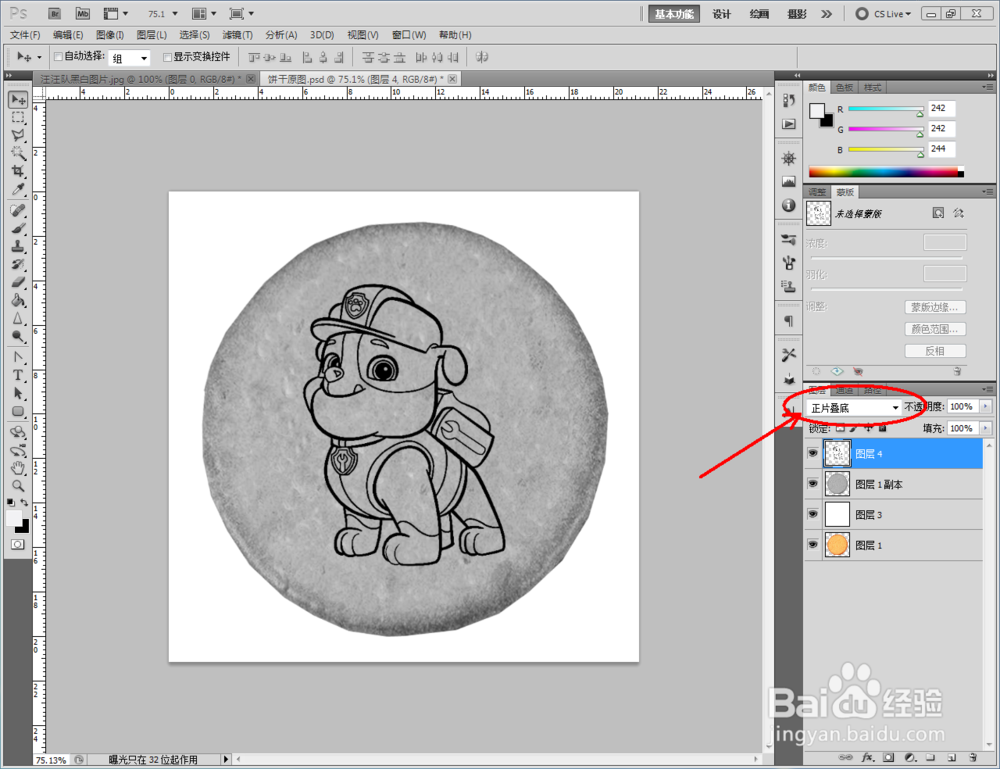Select the 图层 1 副本 layer thumbnail
This screenshot has width=1000, height=769.
(x=837, y=484)
